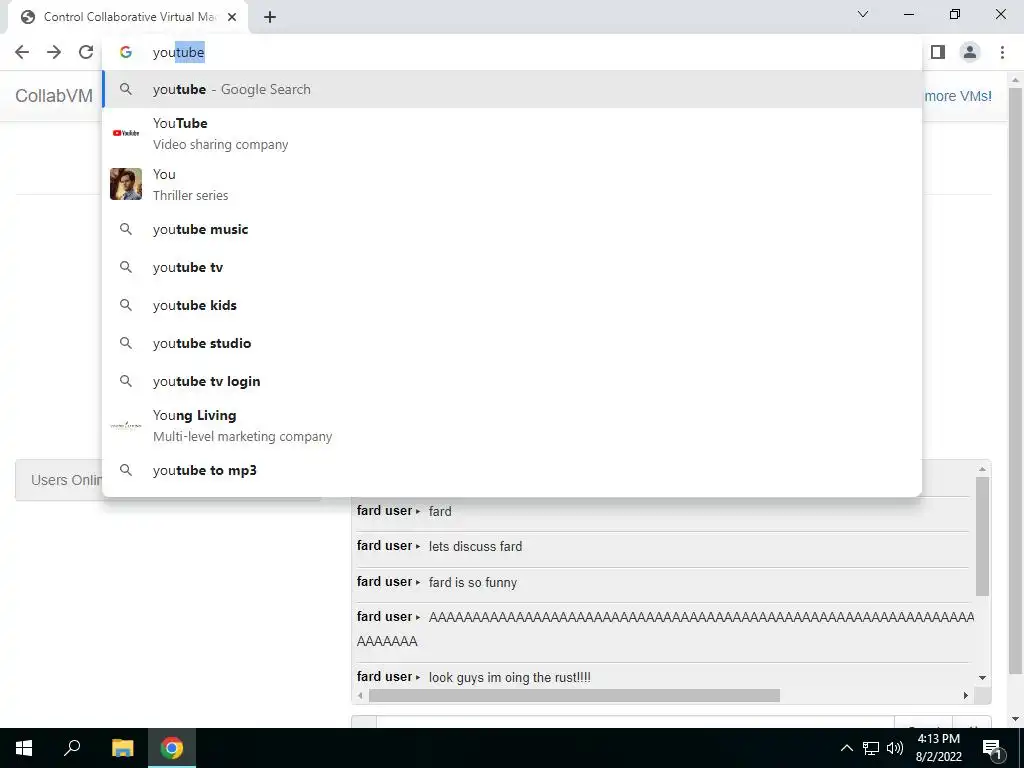Viewport: 1024px width, 768px height.
Task: Open the new tab plus button
Action: pyautogui.click(x=270, y=17)
